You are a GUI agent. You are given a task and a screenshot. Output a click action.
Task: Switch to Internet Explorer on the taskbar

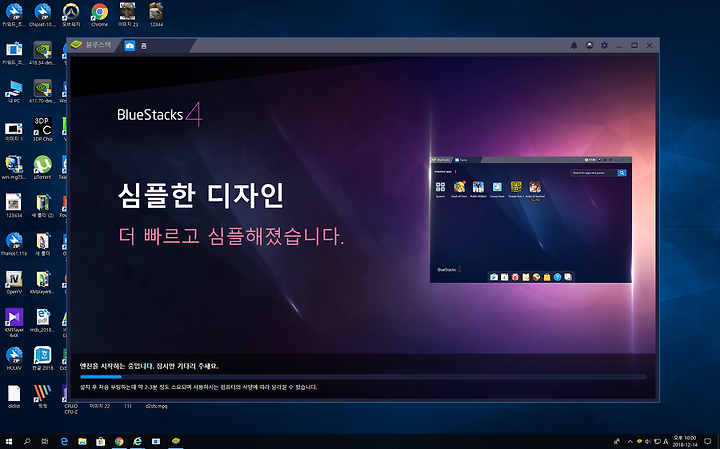pyautogui.click(x=137, y=442)
